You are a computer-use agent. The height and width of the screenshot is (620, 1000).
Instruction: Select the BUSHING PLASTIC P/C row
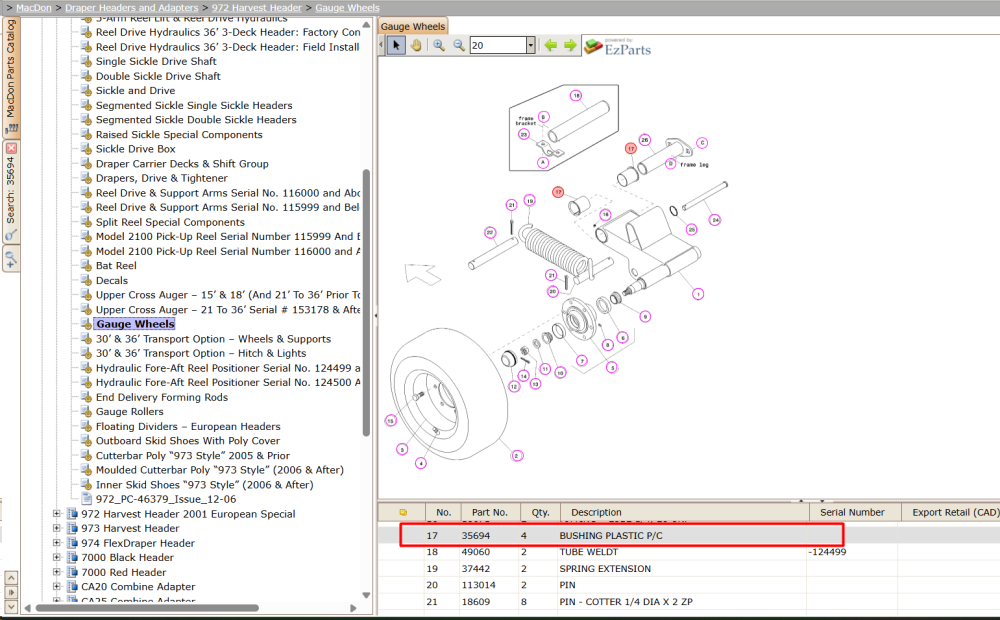[622, 535]
